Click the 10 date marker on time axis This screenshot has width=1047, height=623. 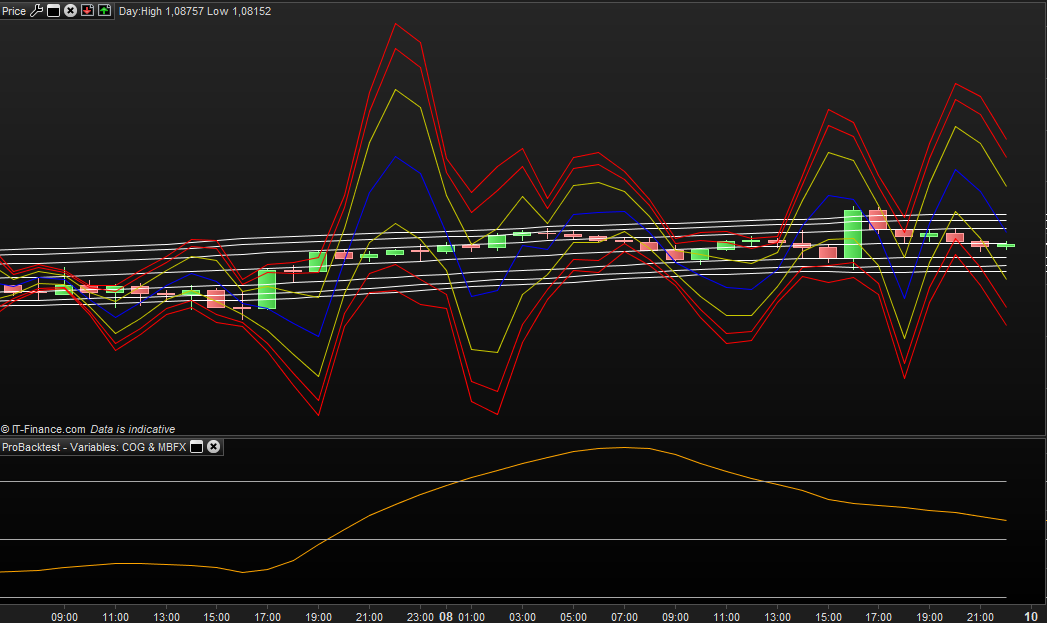(x=1031, y=616)
